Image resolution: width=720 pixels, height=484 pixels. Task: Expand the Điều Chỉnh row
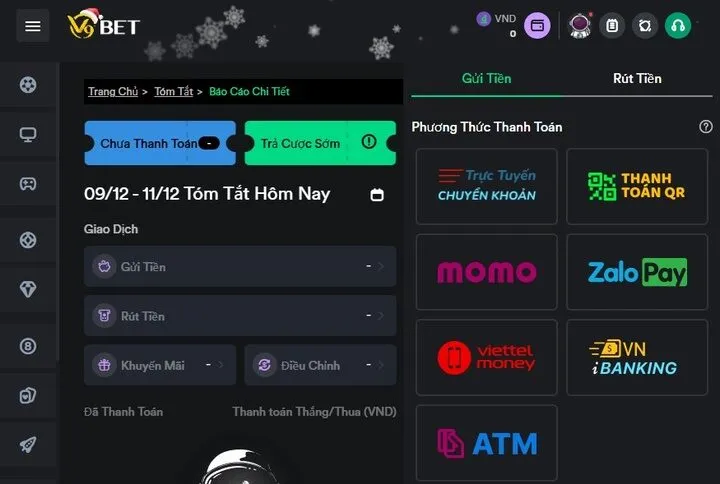coord(321,365)
